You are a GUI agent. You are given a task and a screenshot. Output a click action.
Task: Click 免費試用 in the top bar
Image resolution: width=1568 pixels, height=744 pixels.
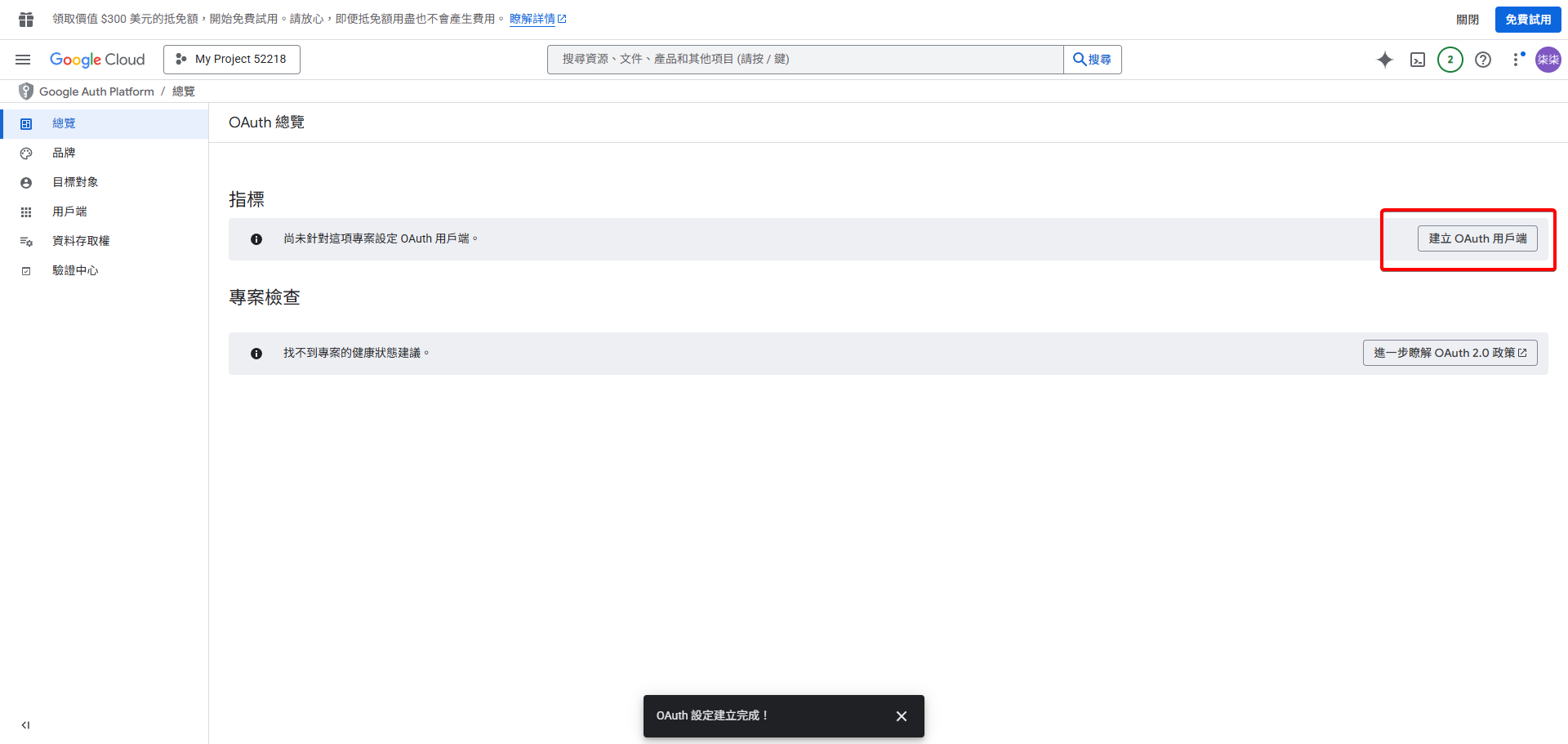1527,19
